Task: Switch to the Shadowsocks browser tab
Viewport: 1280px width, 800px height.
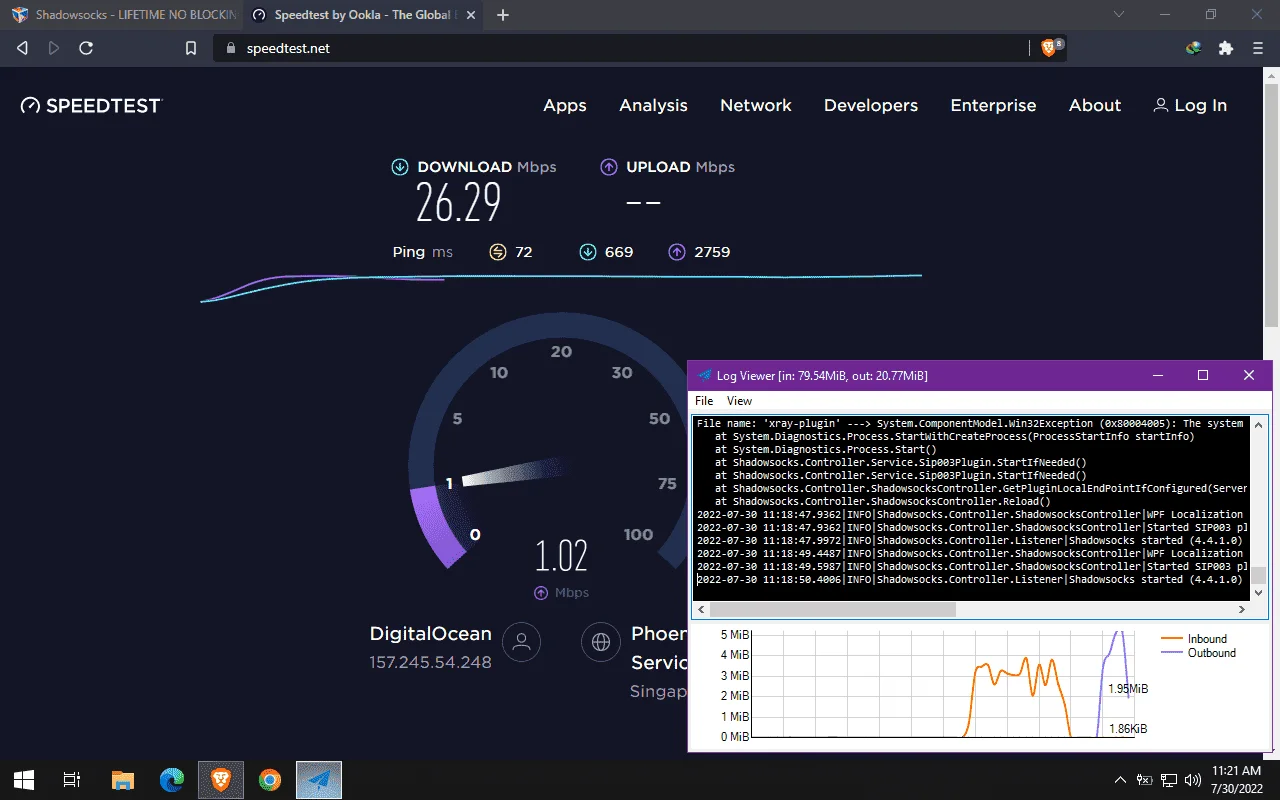Action: (x=122, y=15)
